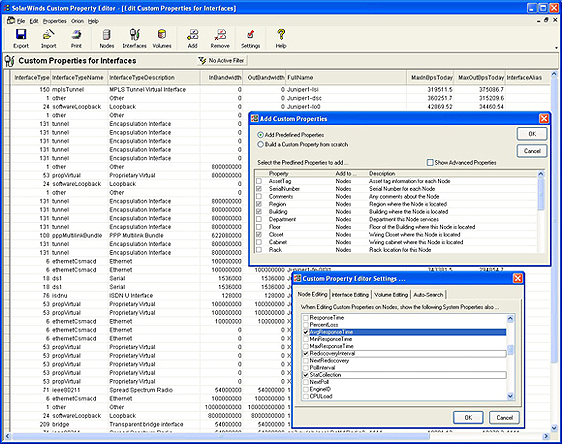Sort by the InterfaceType column header

[31, 78]
